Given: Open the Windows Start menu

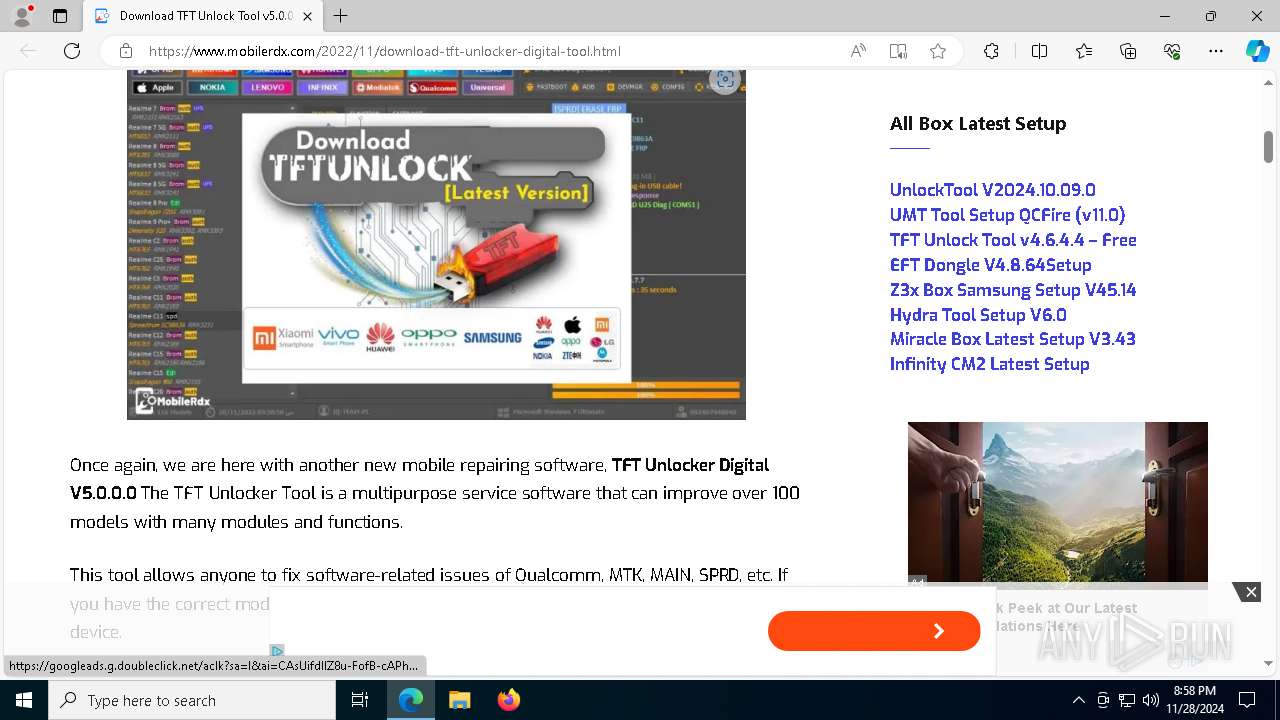Looking at the screenshot, I should click(24, 700).
